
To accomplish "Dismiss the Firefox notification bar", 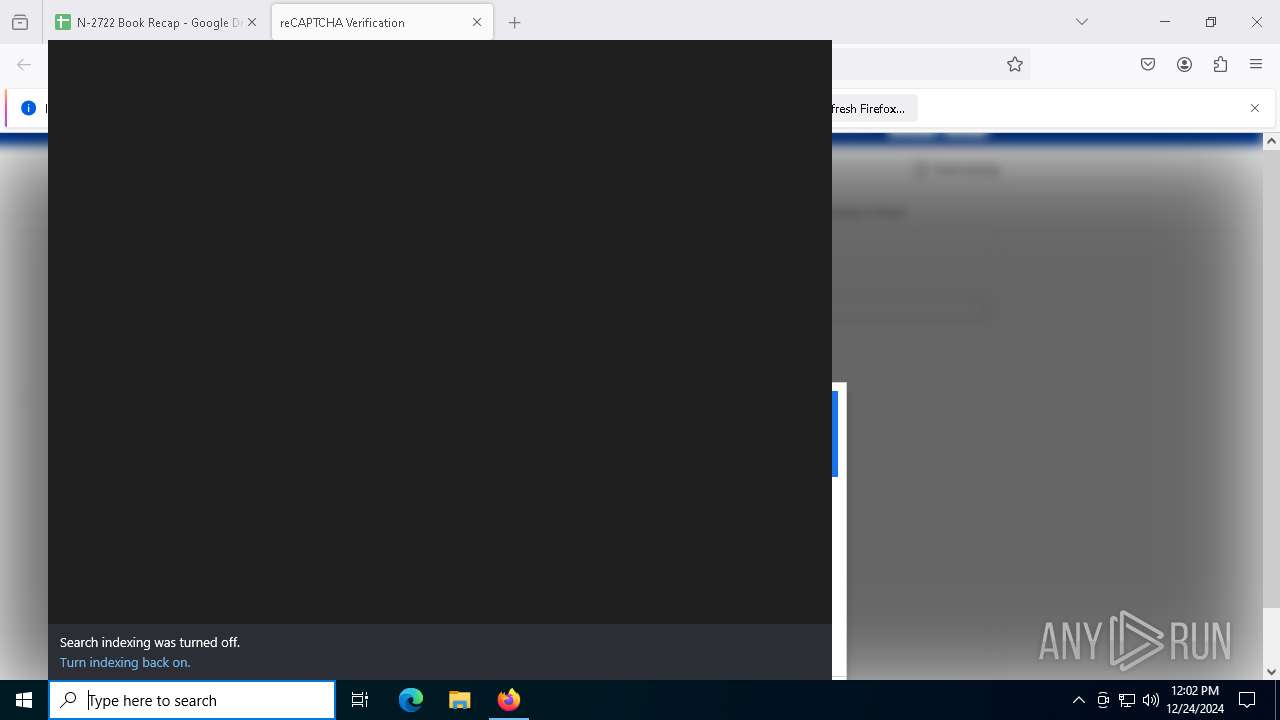I will [1255, 108].
